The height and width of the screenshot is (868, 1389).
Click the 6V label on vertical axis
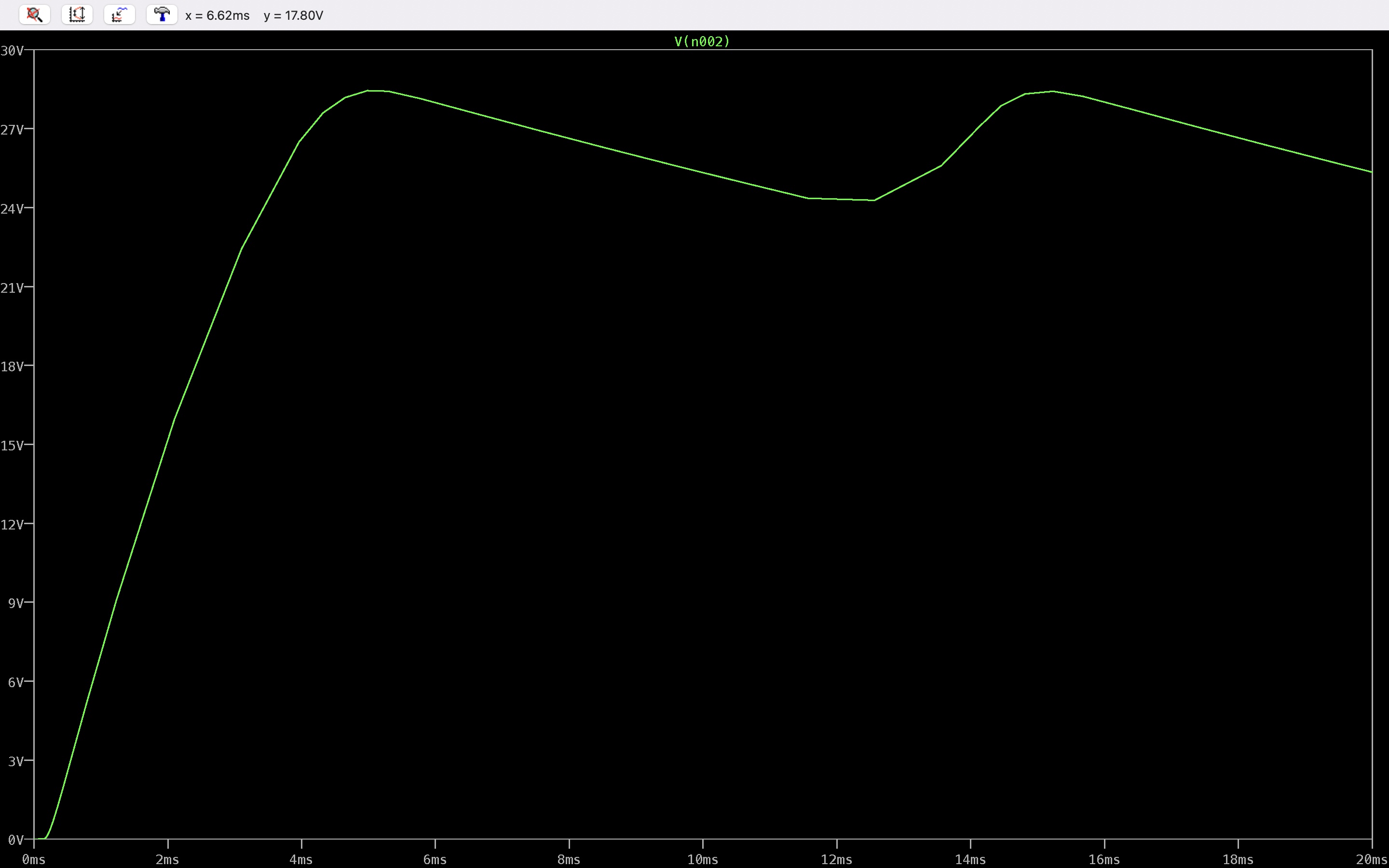click(x=15, y=682)
